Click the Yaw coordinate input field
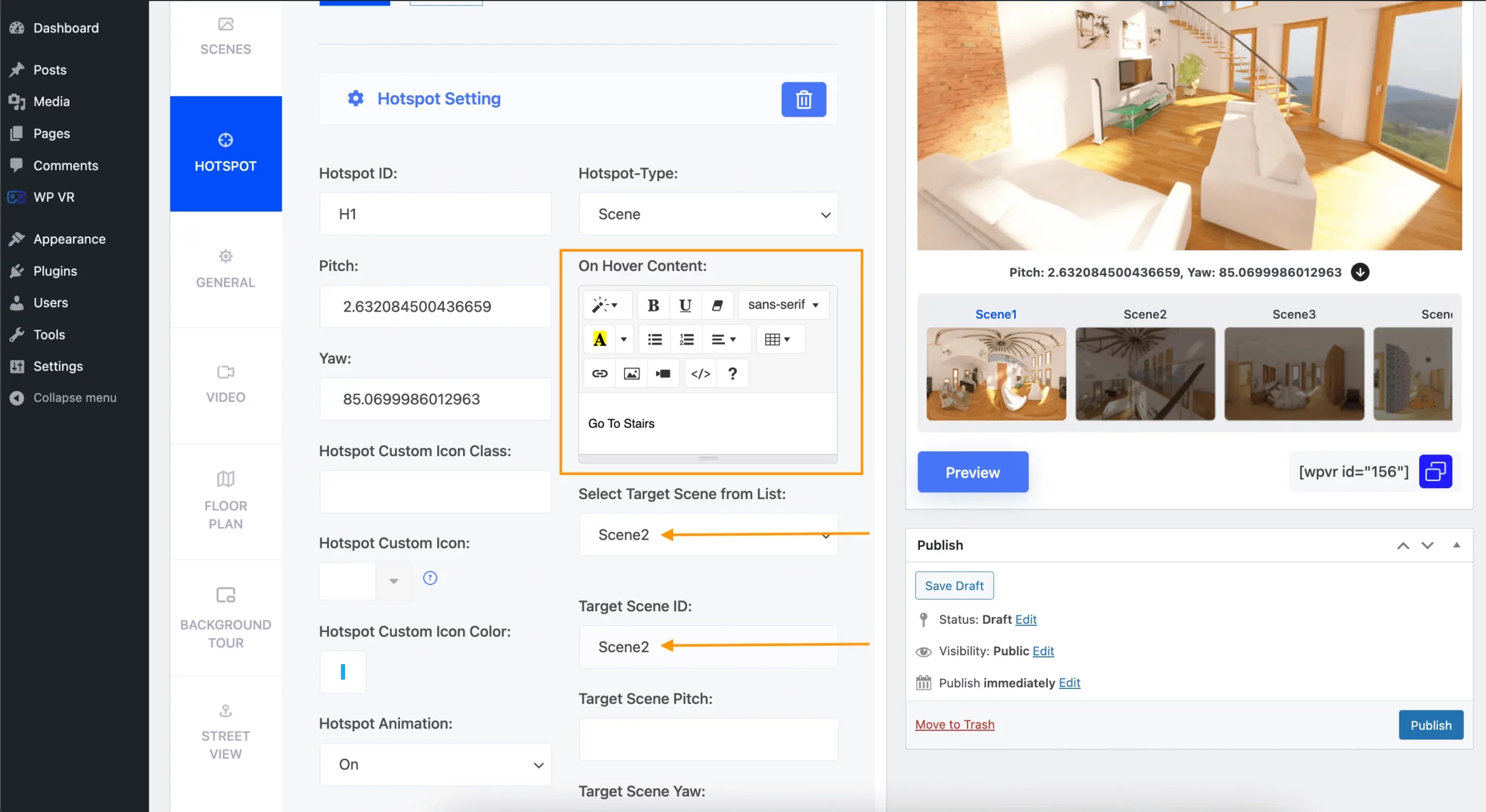The image size is (1486, 812). click(x=435, y=398)
